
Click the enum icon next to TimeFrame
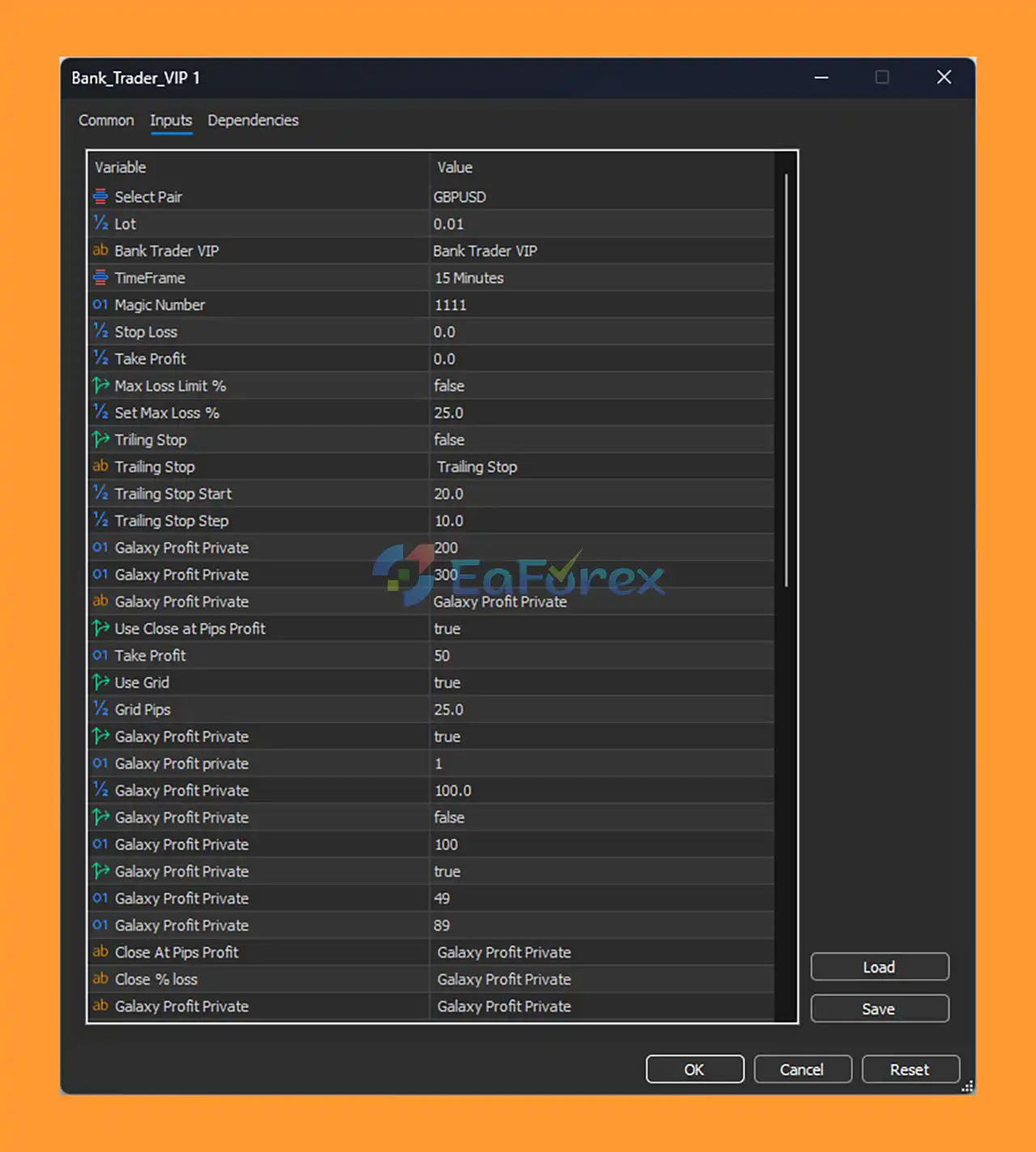[100, 278]
